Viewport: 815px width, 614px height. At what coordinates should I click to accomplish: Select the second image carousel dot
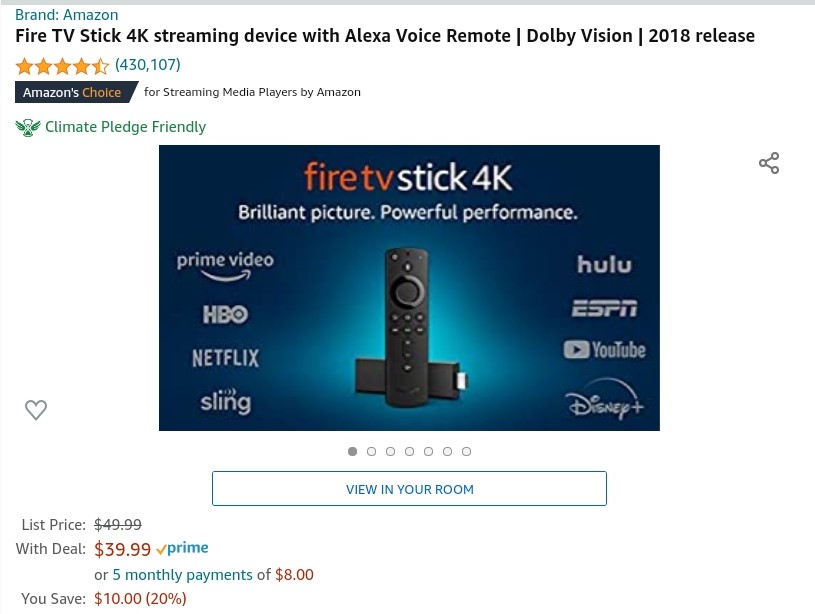tap(371, 451)
